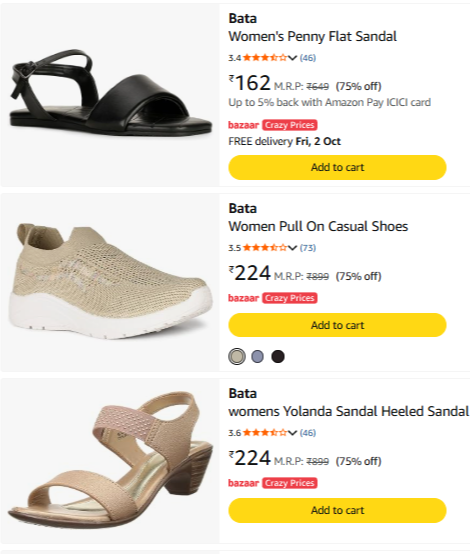Click Crazy Prices badge under ₹162 sandal

point(290,125)
